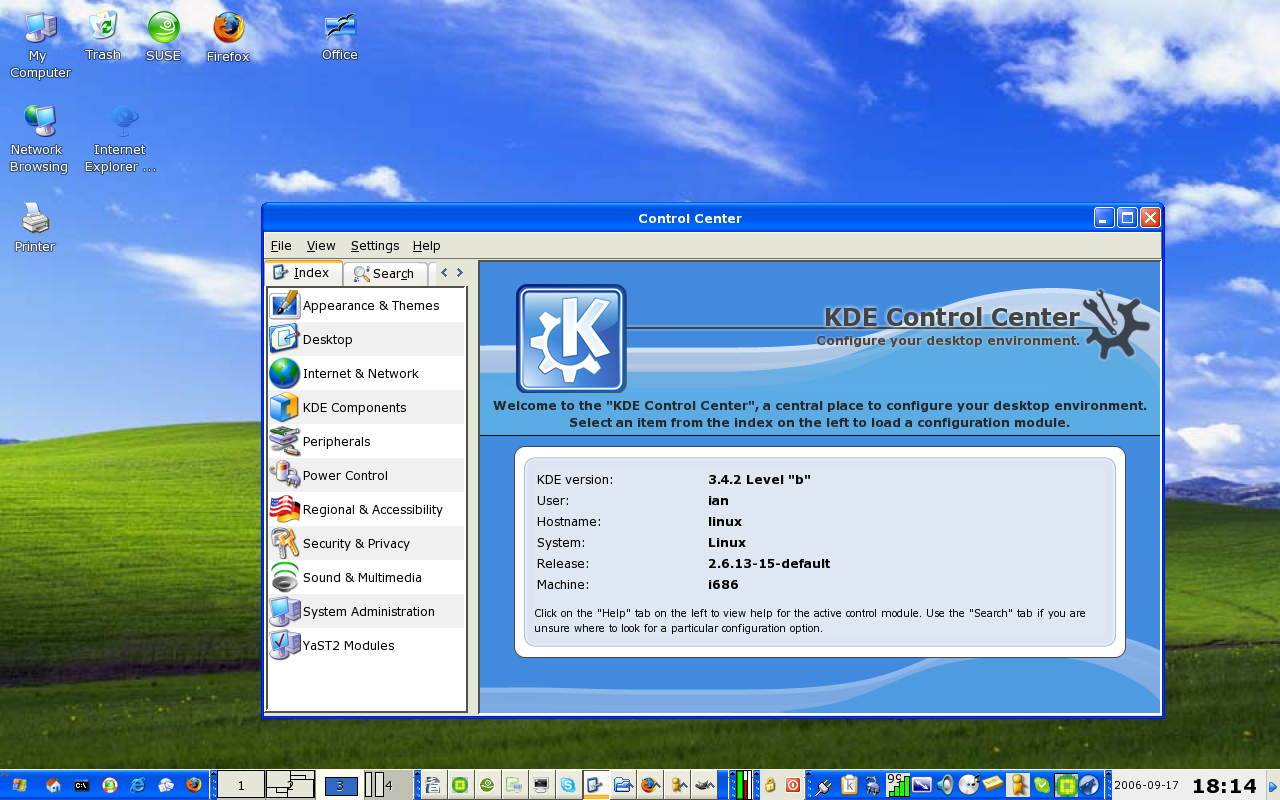The width and height of the screenshot is (1280, 800).
Task: Click the large KDE logo
Action: [x=571, y=338]
